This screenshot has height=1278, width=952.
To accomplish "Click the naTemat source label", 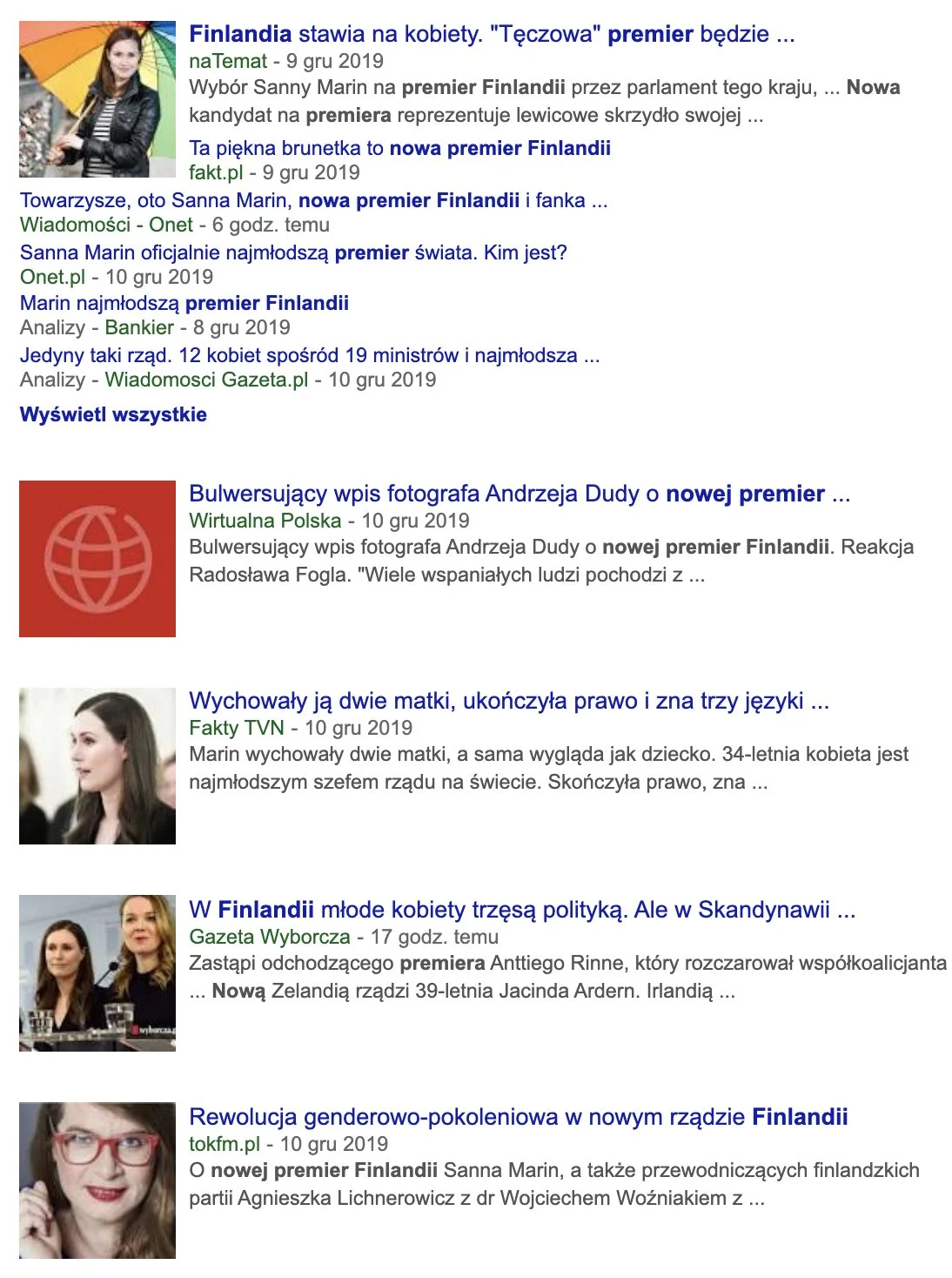I will (228, 61).
